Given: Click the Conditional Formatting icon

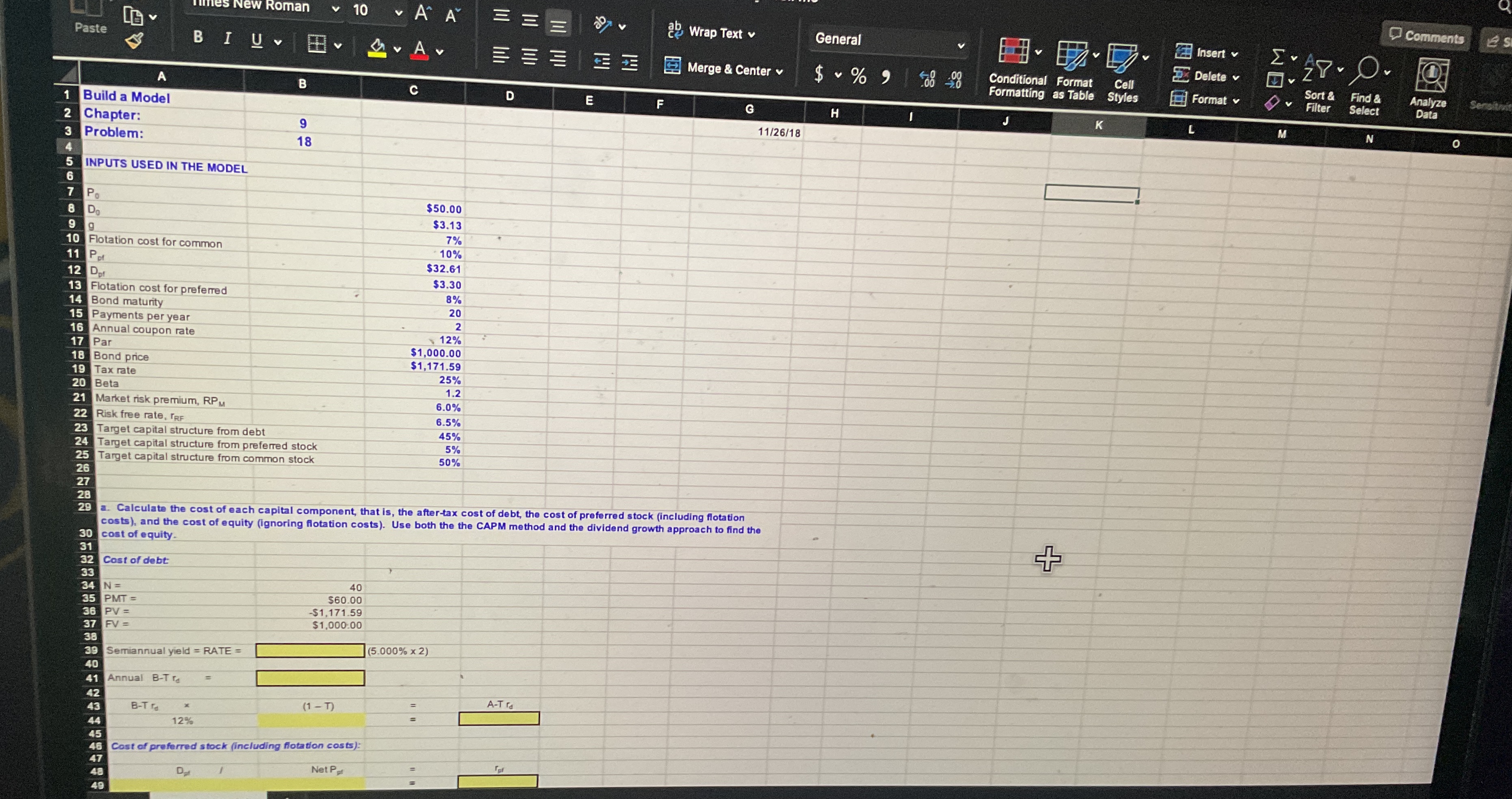Looking at the screenshot, I should (x=1014, y=51).
